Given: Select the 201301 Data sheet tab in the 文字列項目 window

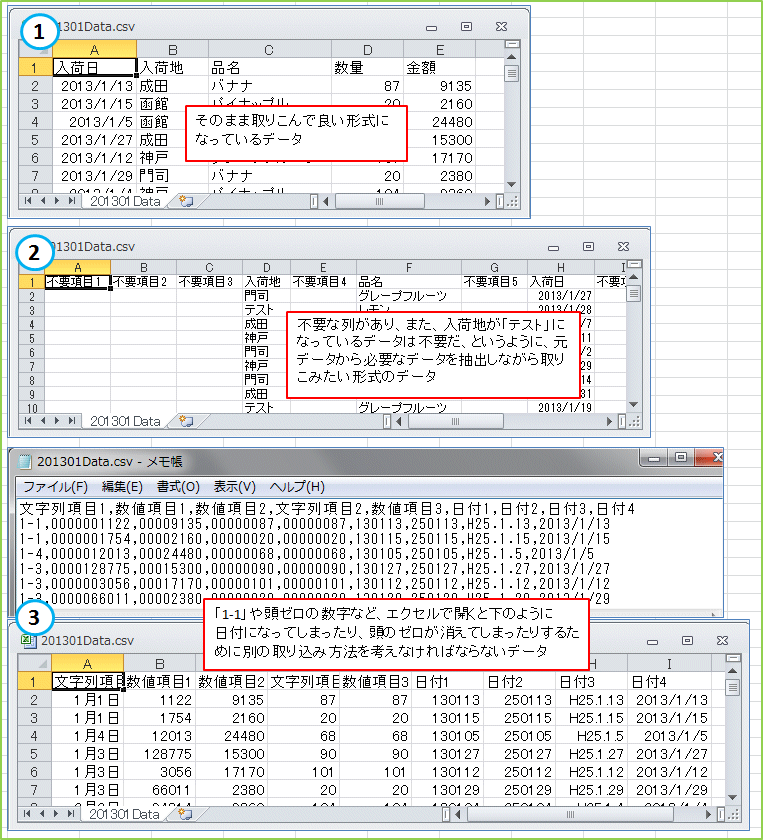Looking at the screenshot, I should tap(124, 814).
